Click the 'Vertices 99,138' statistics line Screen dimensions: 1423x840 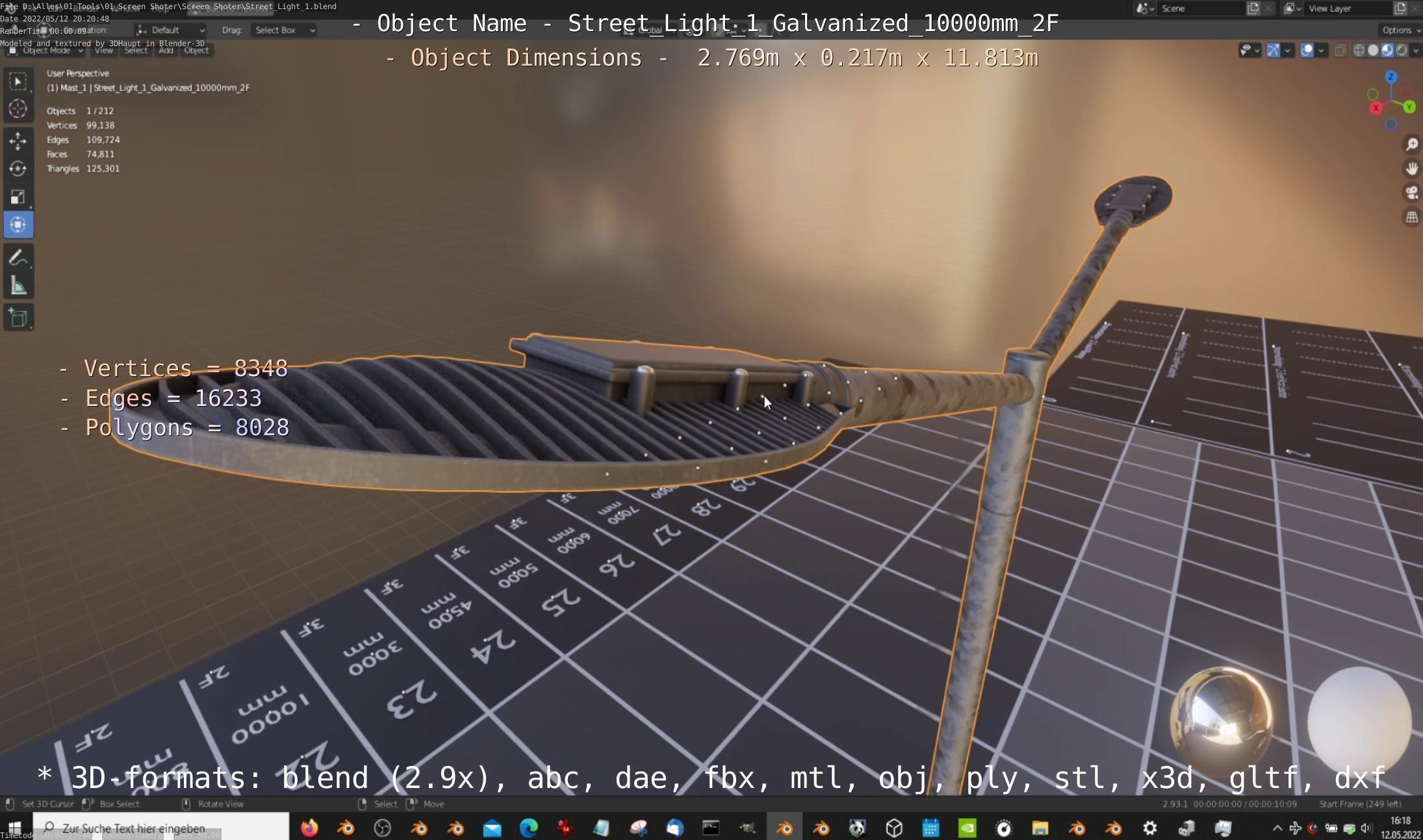point(81,125)
